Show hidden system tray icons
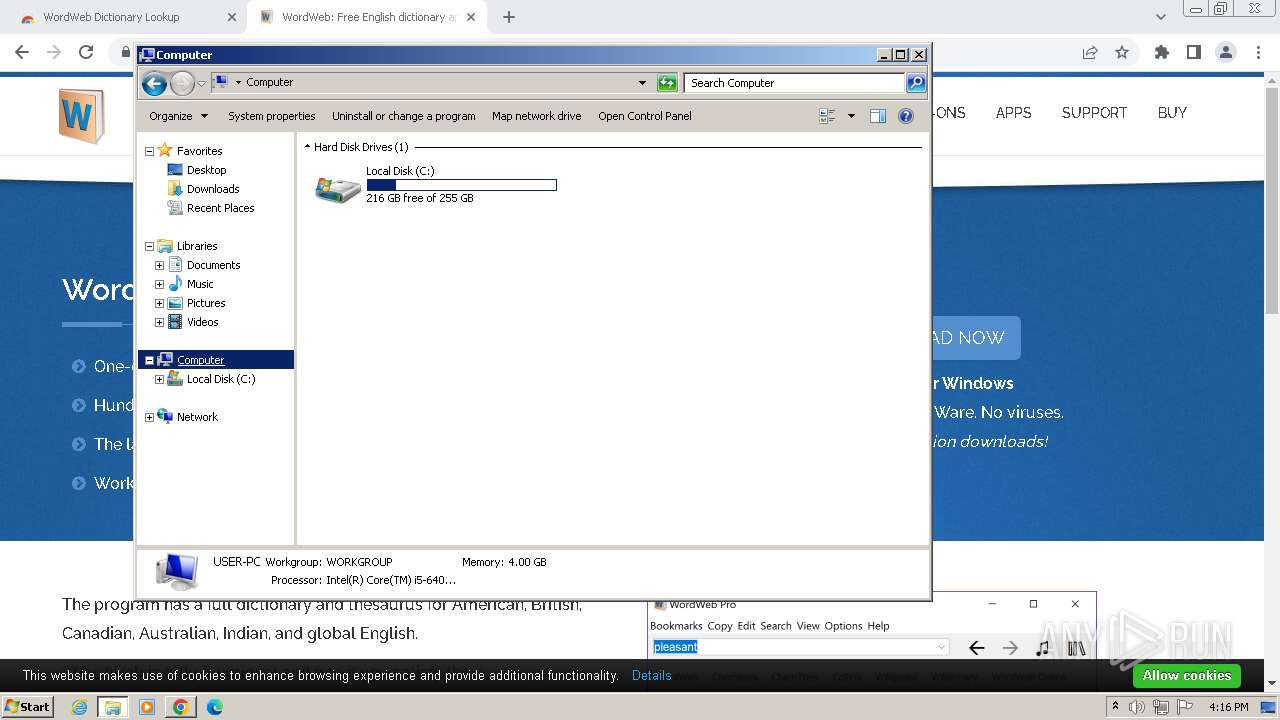The image size is (1280, 720). click(x=1115, y=707)
